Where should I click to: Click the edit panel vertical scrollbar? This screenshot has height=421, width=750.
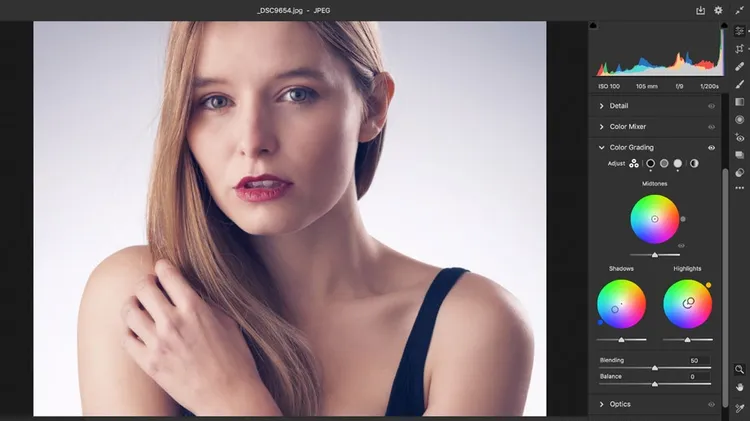(725, 287)
